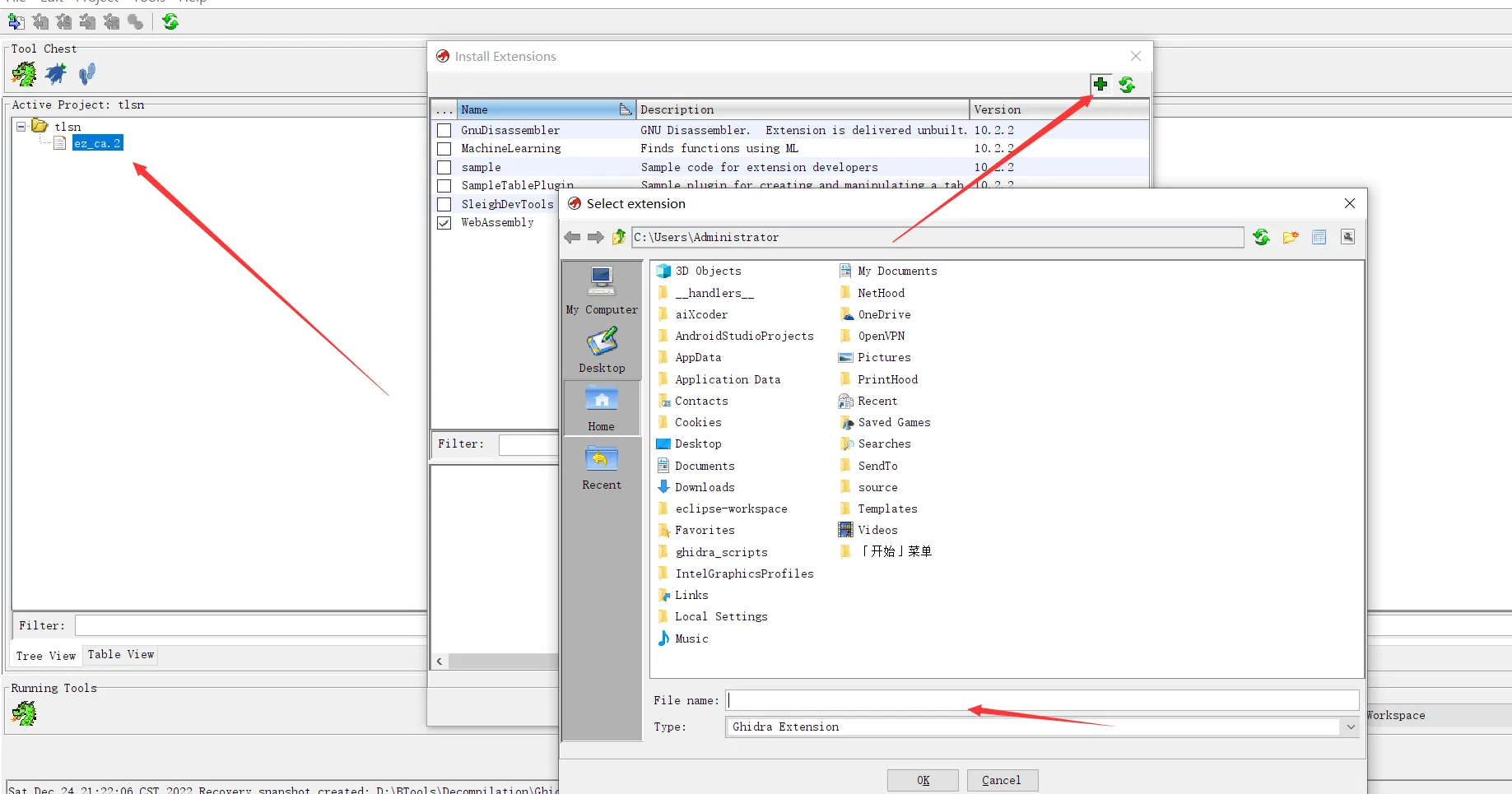This screenshot has height=794, width=1512.
Task: Open the Documents folder
Action: coord(696,466)
